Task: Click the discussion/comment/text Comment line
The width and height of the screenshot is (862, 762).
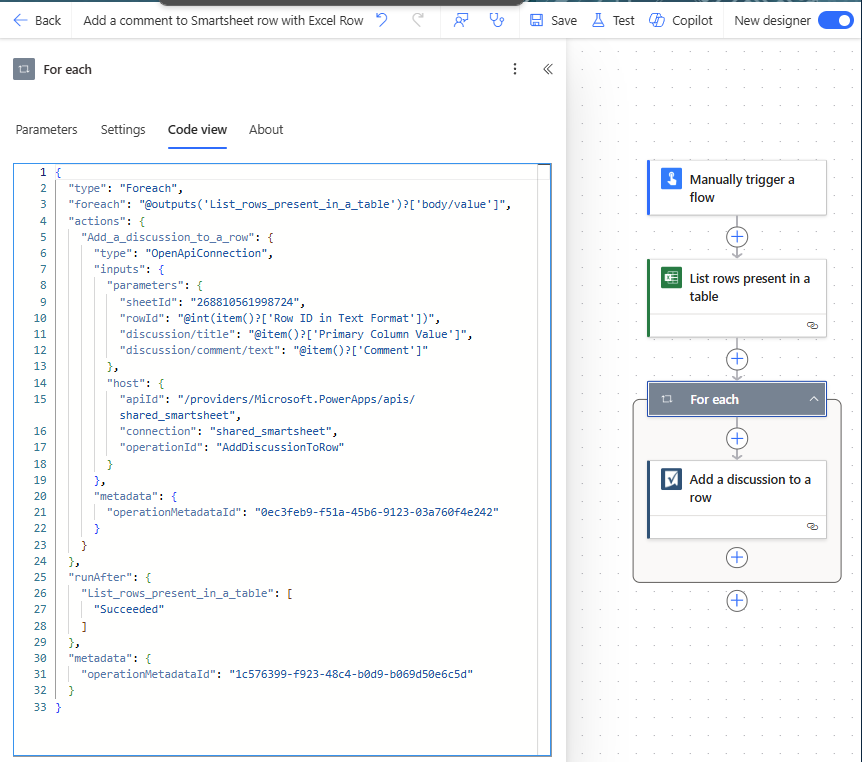Action: click(x=274, y=350)
